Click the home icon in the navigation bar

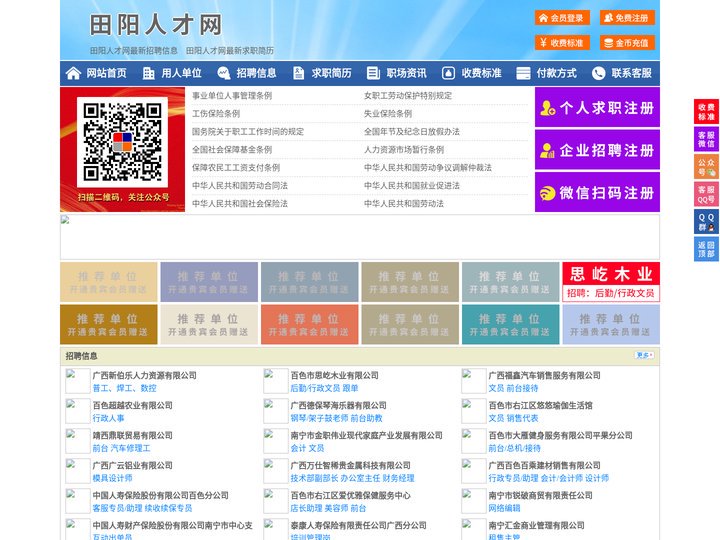click(x=73, y=73)
